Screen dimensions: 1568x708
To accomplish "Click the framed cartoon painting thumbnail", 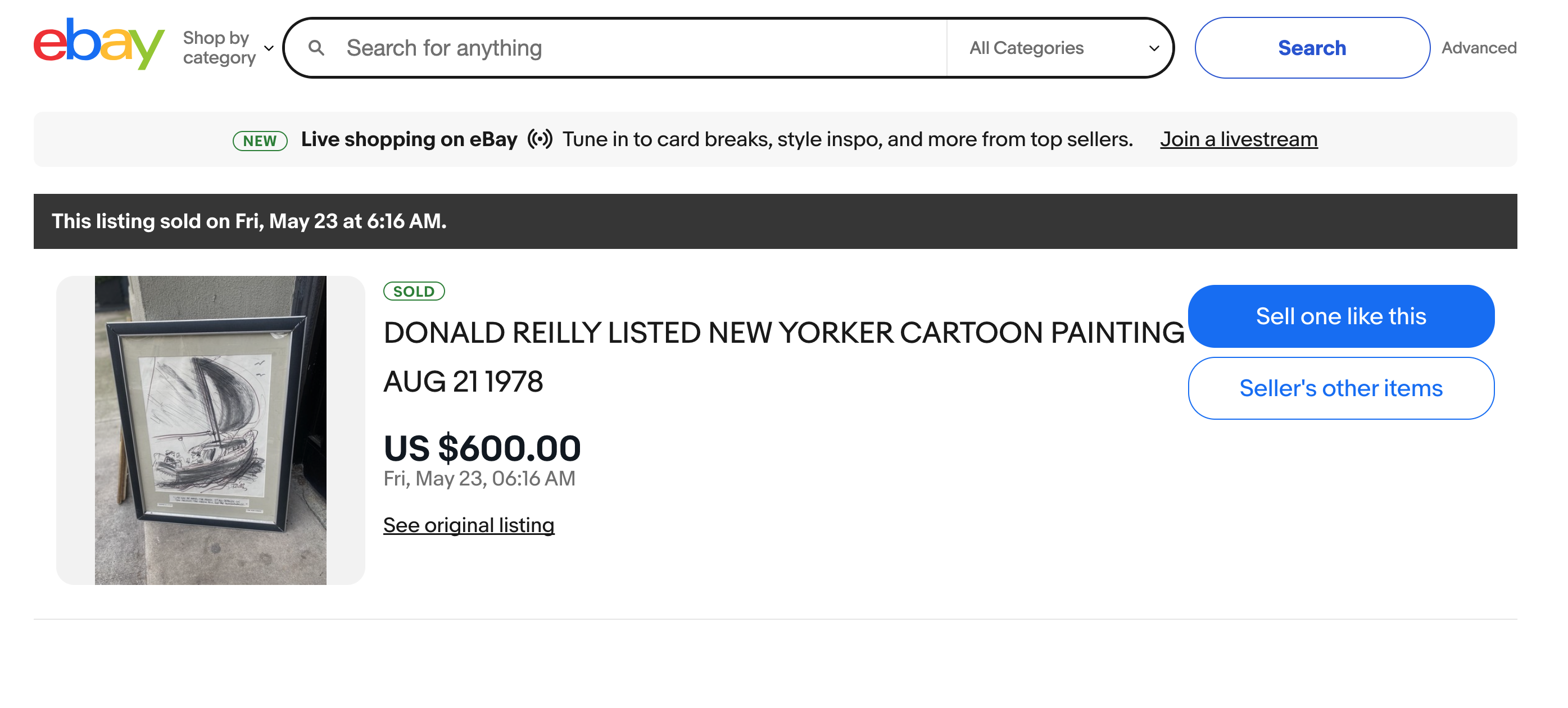I will pos(211,430).
